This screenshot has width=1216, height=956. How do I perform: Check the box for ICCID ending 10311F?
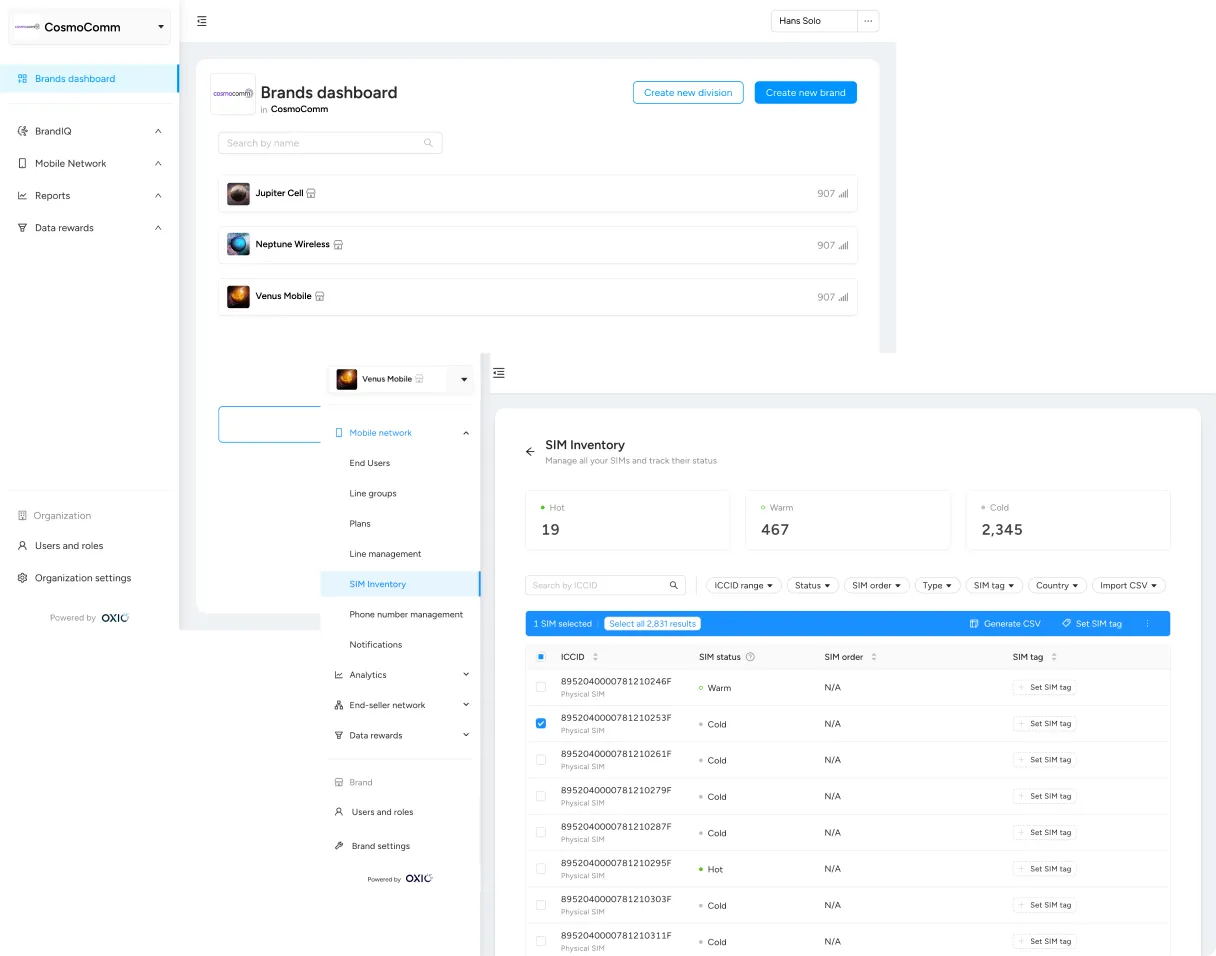pos(541,941)
